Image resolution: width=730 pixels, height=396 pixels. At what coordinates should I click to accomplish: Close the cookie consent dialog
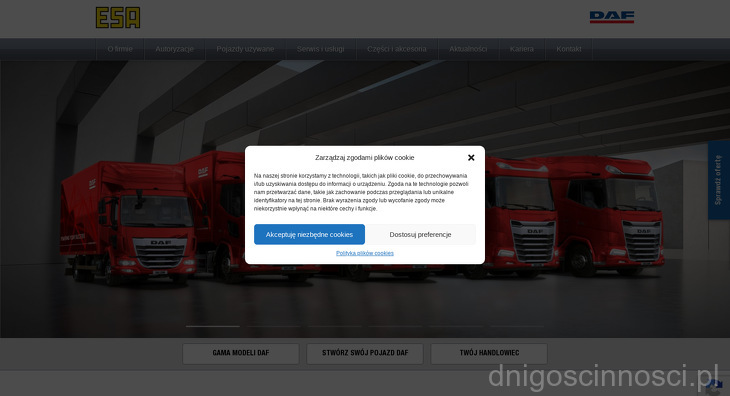(x=471, y=158)
